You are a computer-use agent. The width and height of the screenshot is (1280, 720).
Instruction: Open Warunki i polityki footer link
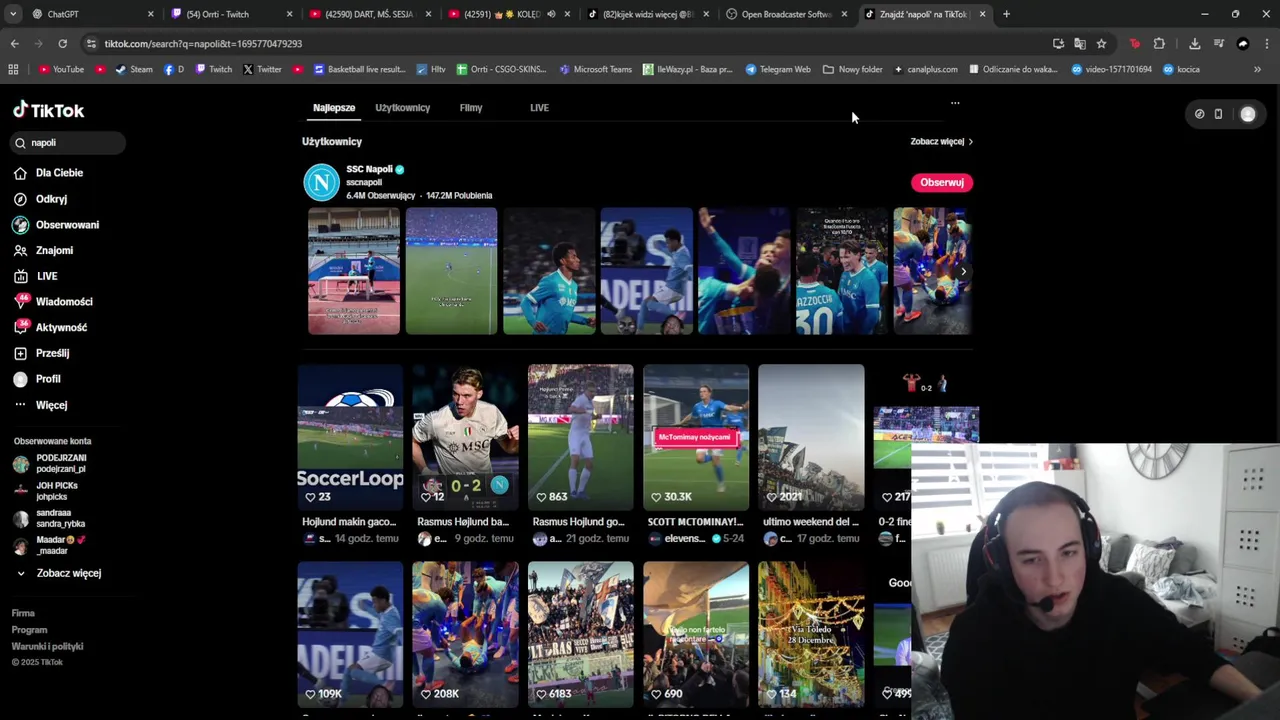pyautogui.click(x=47, y=646)
